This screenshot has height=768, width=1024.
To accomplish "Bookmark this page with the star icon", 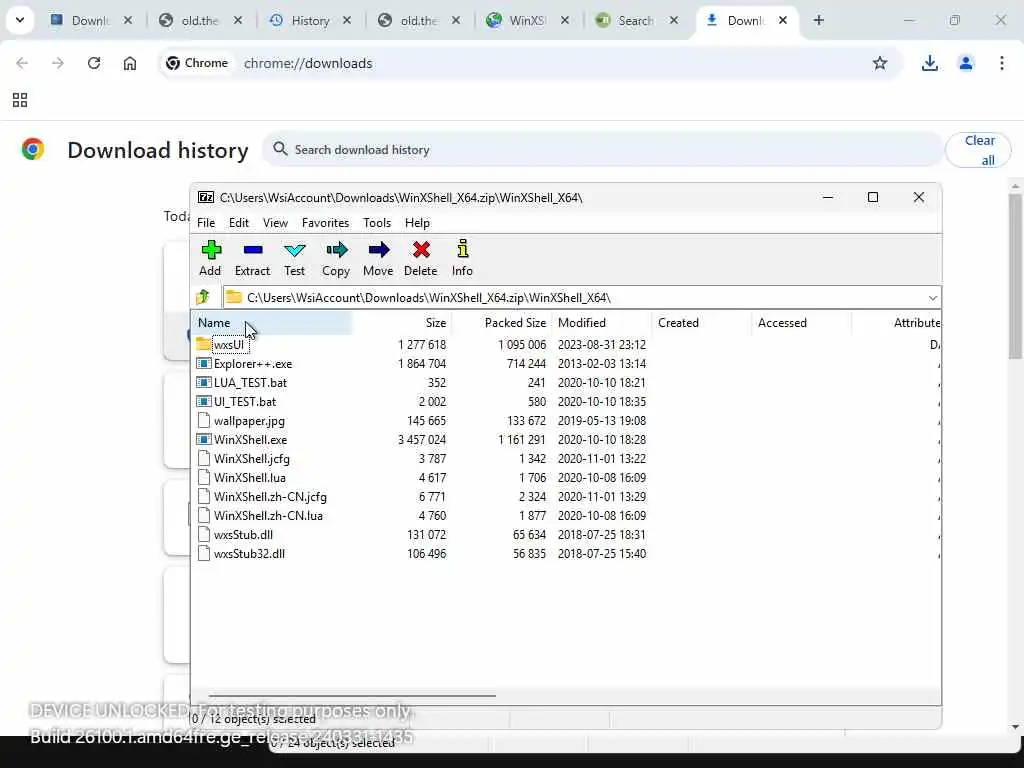I will (880, 63).
